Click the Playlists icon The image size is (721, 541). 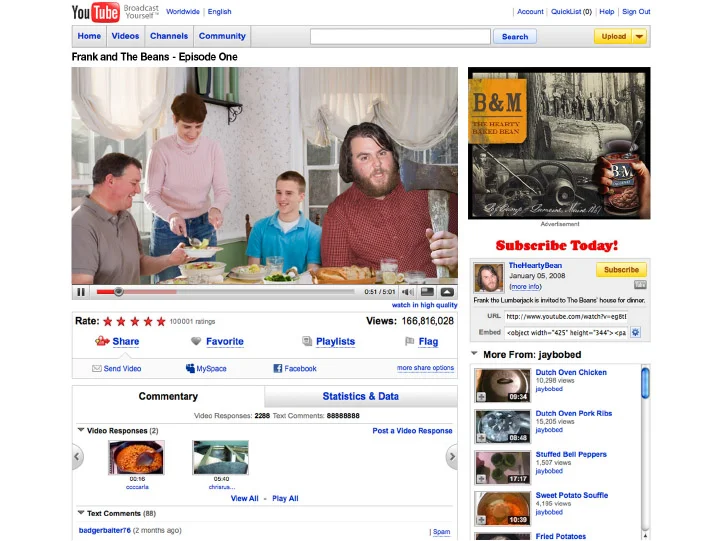pyautogui.click(x=307, y=341)
